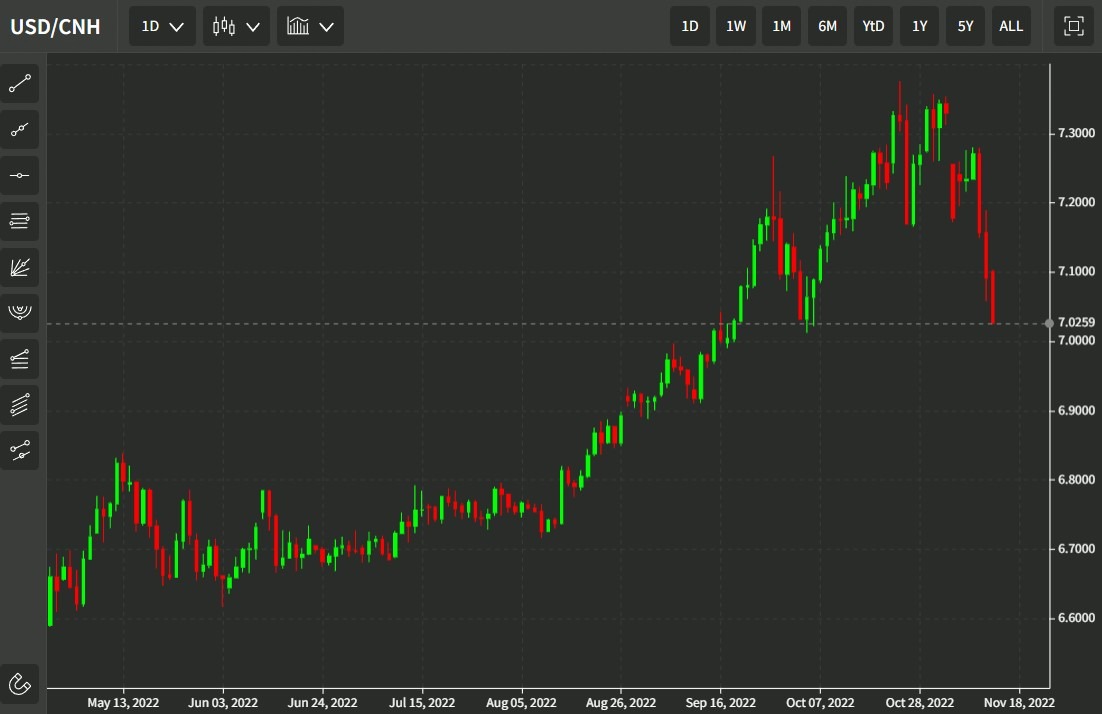Toggle the magnet snap mode

click(x=20, y=684)
